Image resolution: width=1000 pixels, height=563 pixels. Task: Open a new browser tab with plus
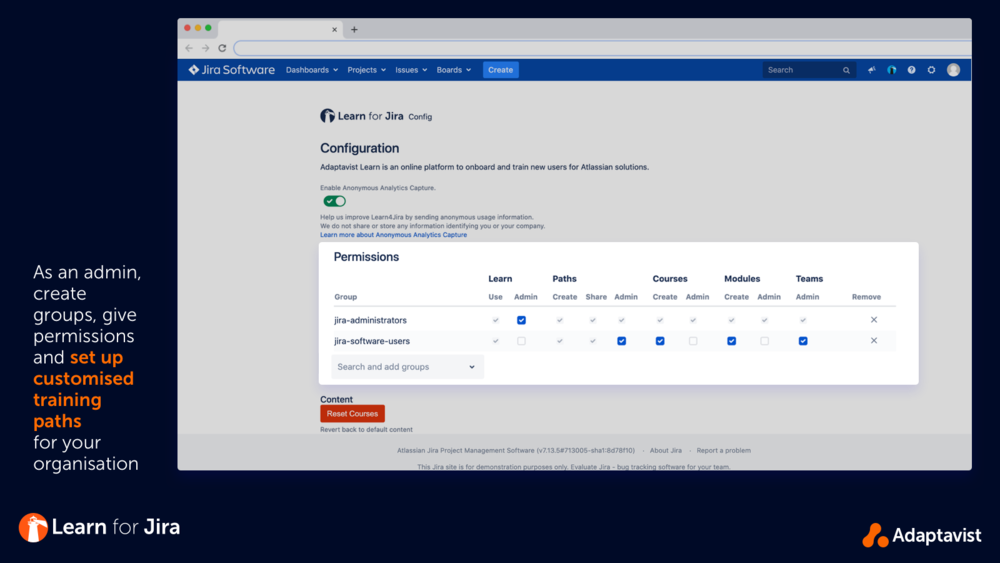coord(355,29)
